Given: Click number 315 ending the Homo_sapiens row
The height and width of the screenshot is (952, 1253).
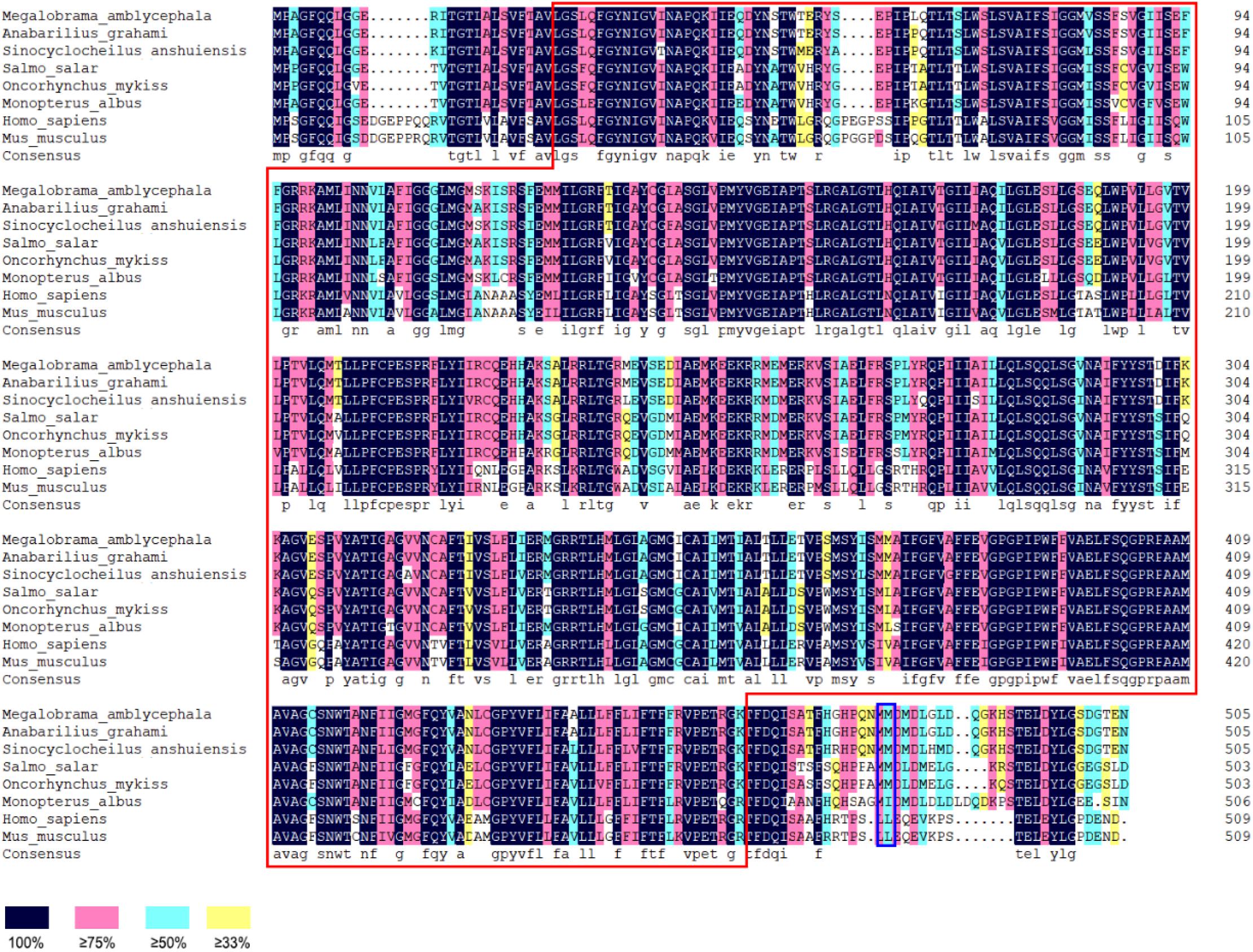Looking at the screenshot, I should click(1237, 470).
